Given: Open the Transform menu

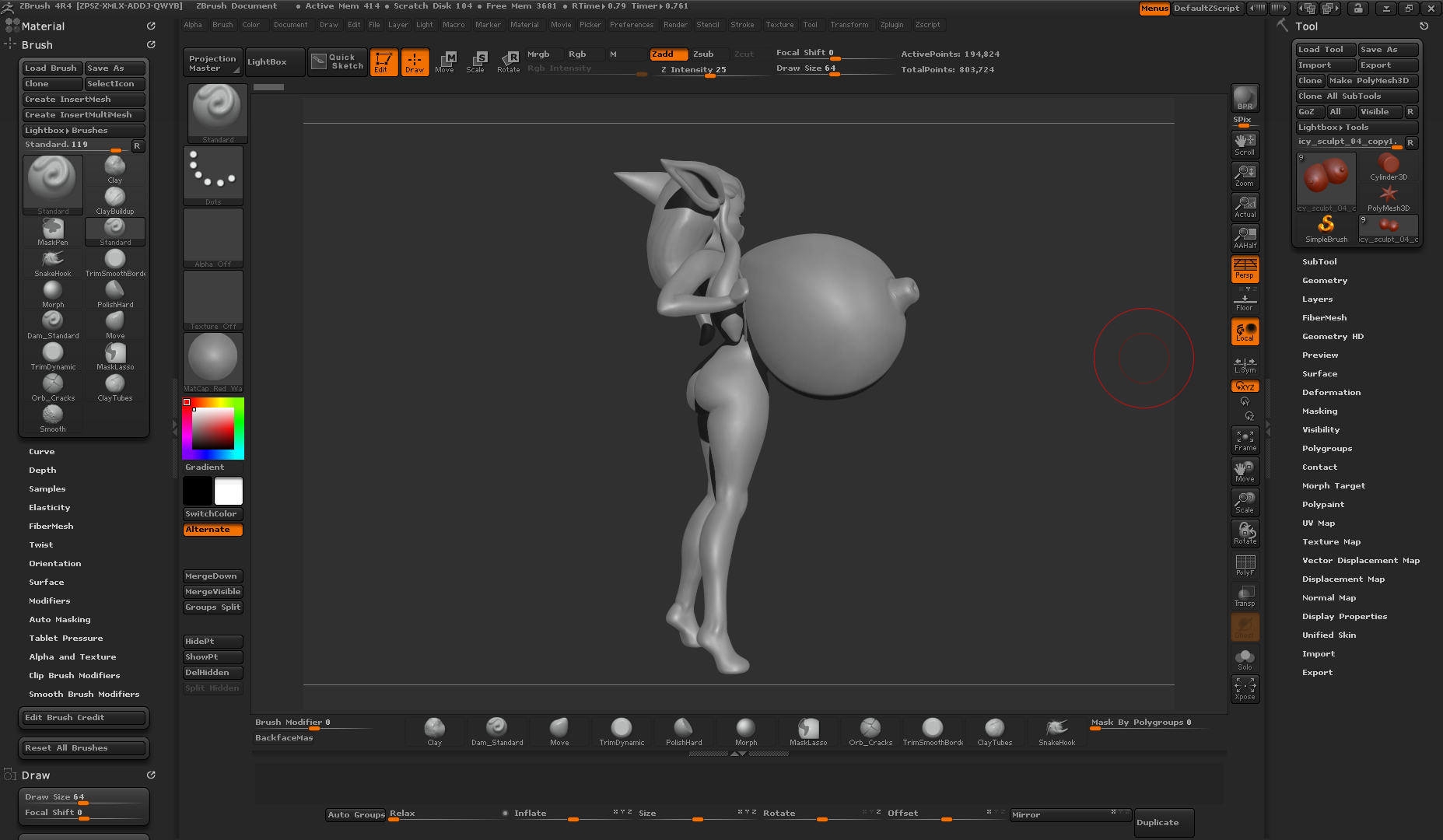Looking at the screenshot, I should click(x=849, y=25).
